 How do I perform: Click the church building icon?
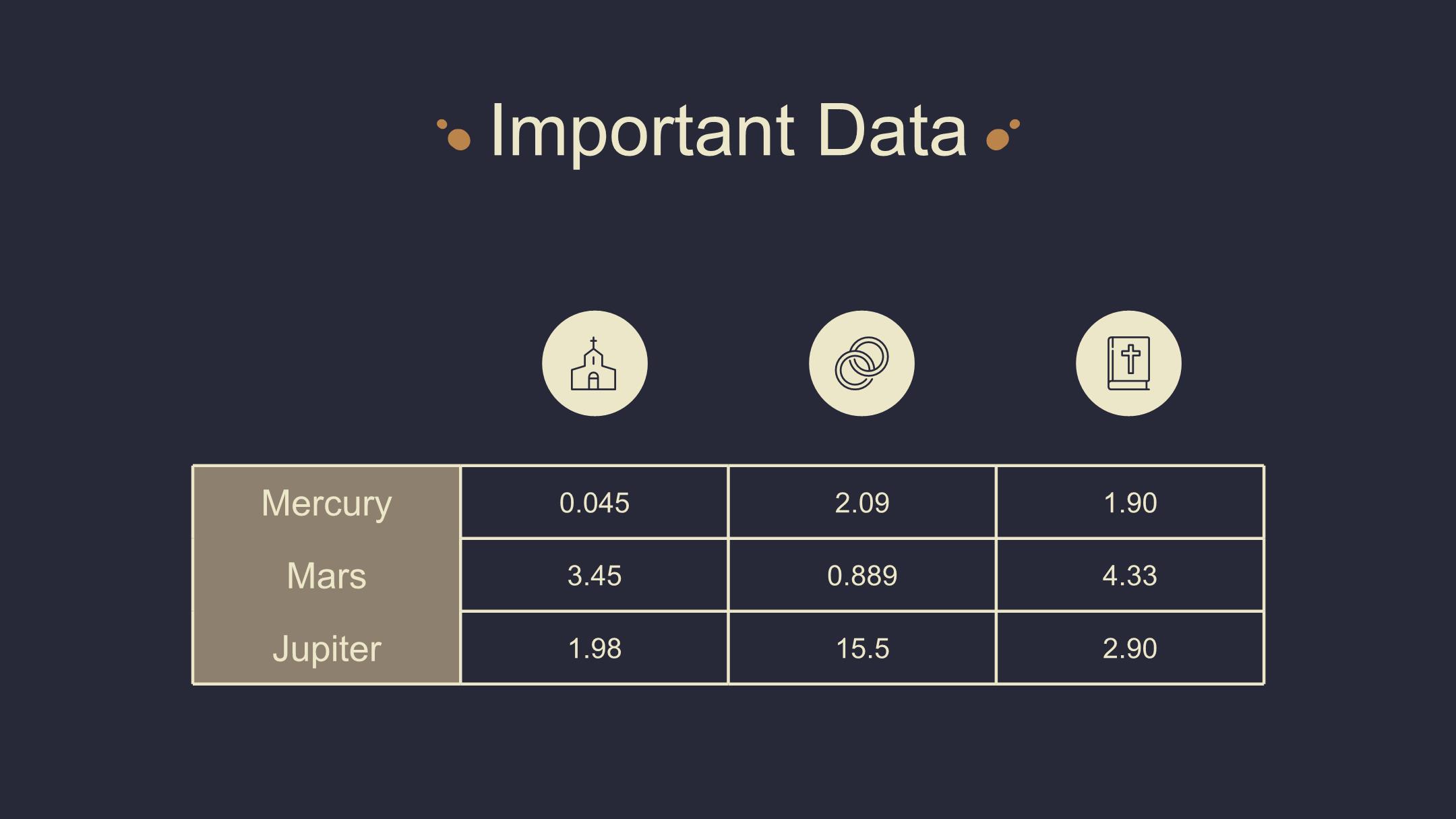(593, 363)
